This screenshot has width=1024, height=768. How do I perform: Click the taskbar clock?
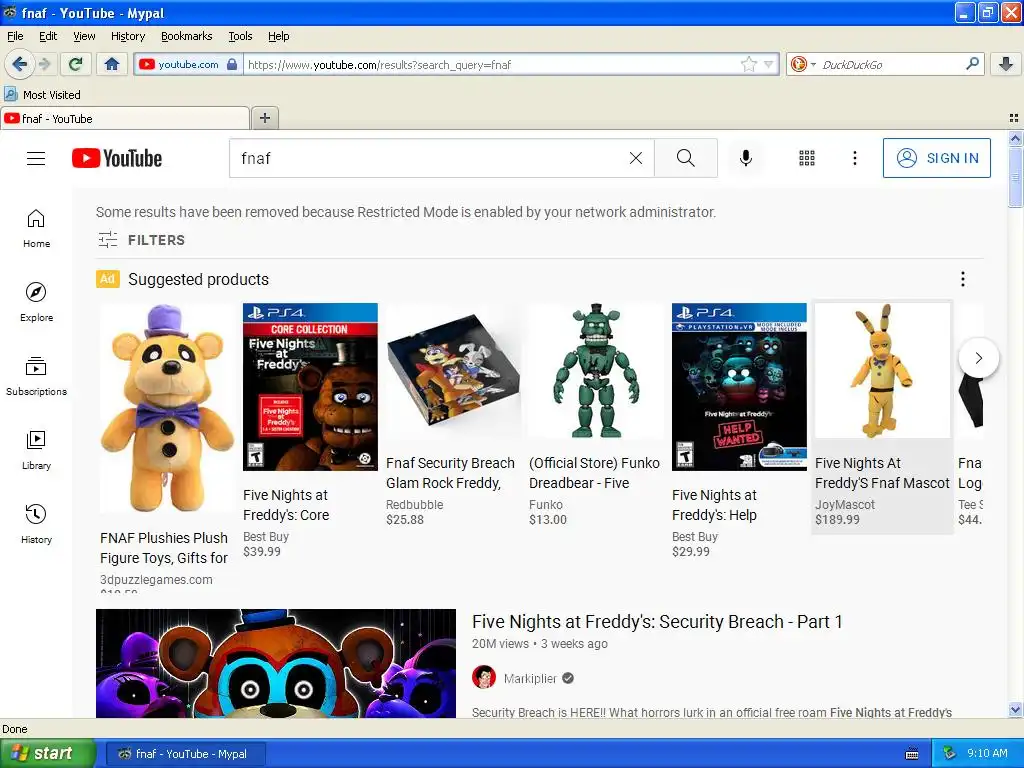pyautogui.click(x=987, y=753)
